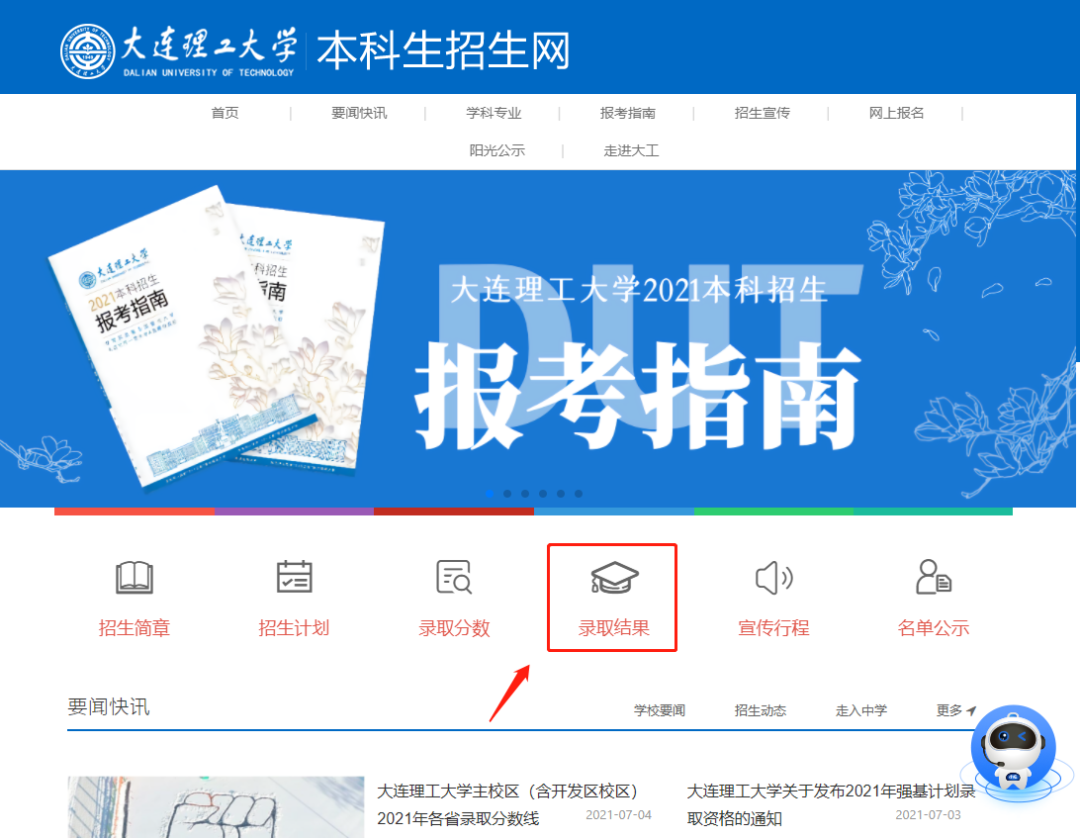The image size is (1080, 838).
Task: Select the fourth banner carousel dot
Action: click(543, 494)
